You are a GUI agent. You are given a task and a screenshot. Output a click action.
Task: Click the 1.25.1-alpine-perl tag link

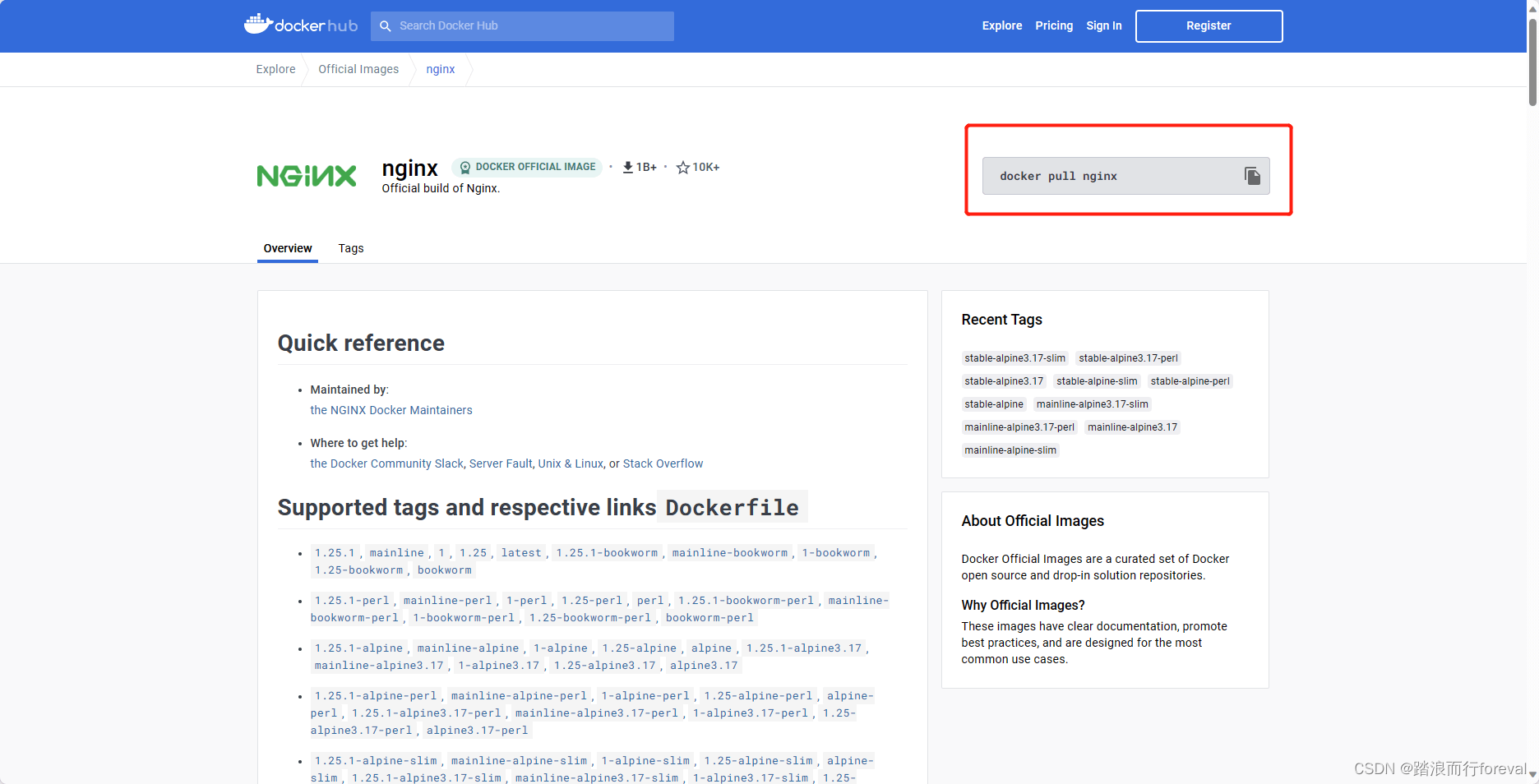pyautogui.click(x=376, y=696)
